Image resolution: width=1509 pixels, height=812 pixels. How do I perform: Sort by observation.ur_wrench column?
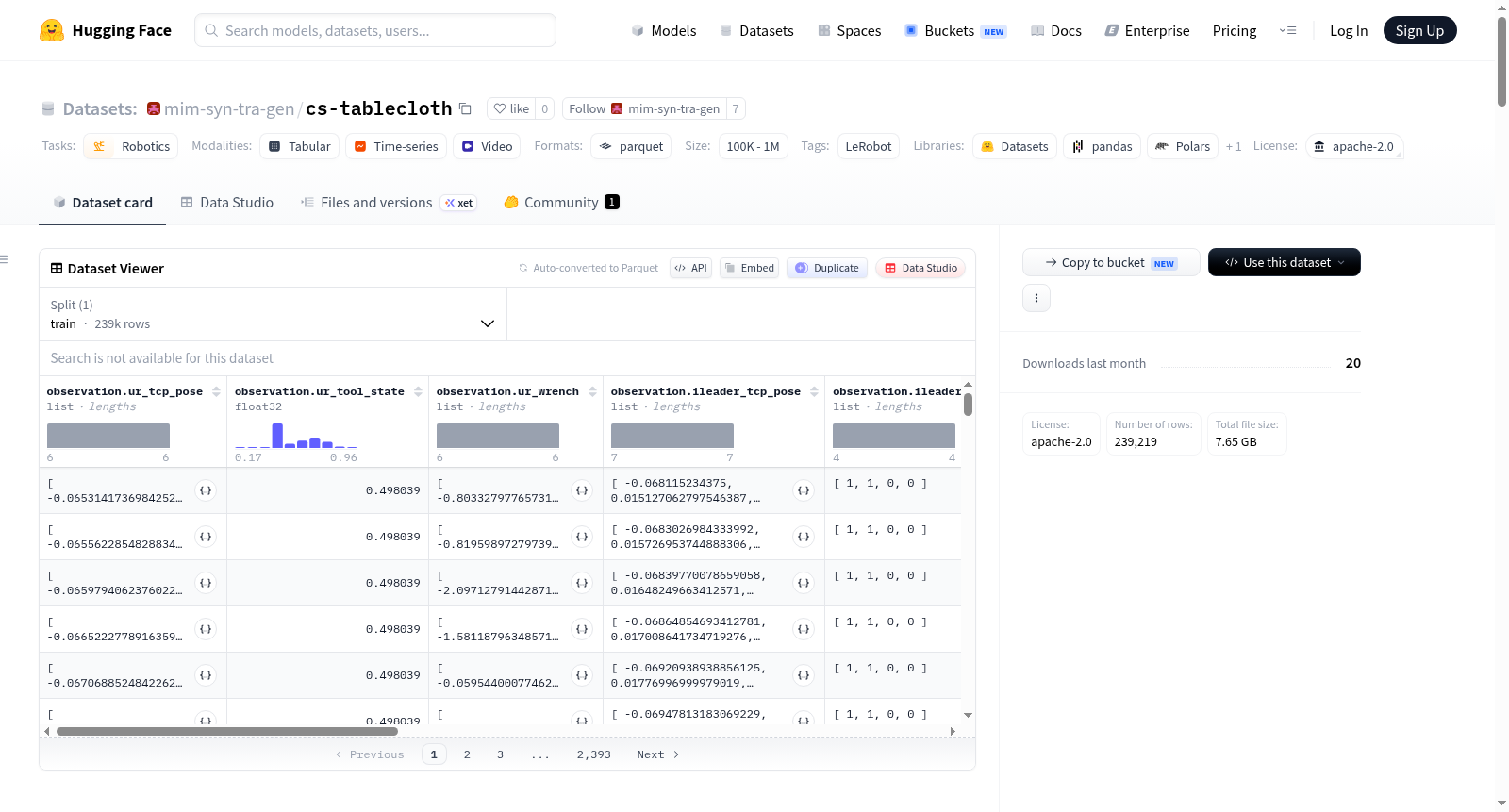click(x=592, y=391)
